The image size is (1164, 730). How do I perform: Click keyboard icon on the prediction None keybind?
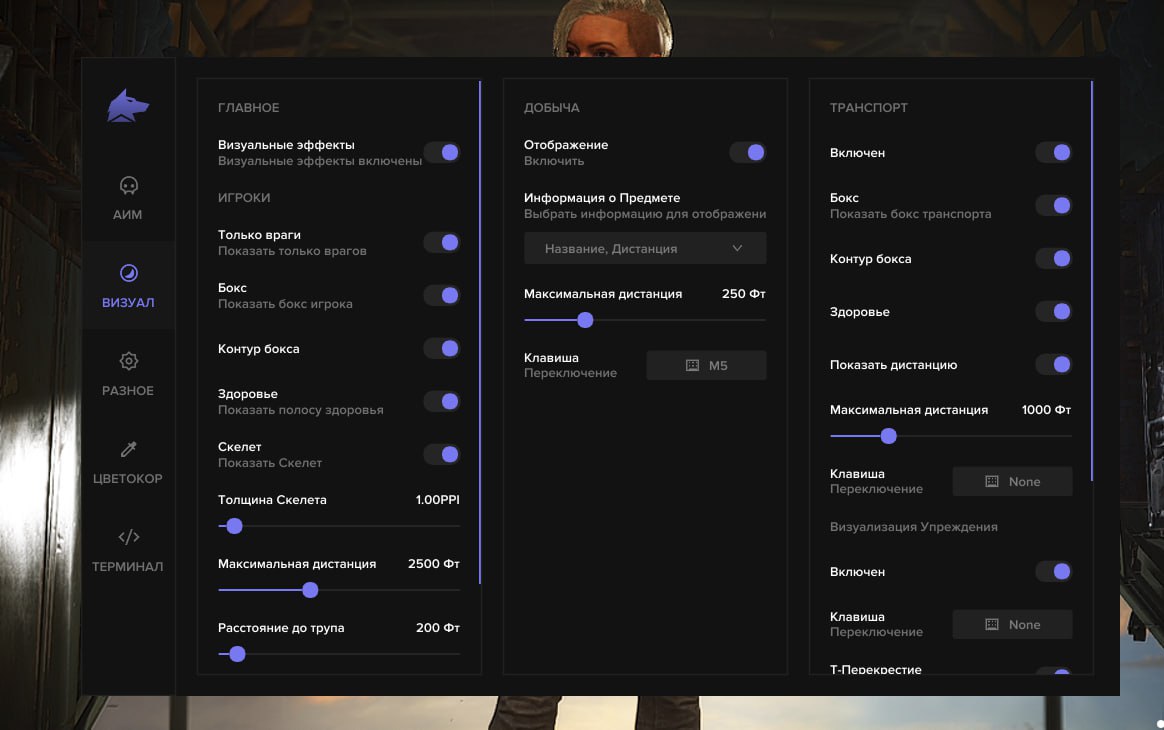[x=991, y=624]
